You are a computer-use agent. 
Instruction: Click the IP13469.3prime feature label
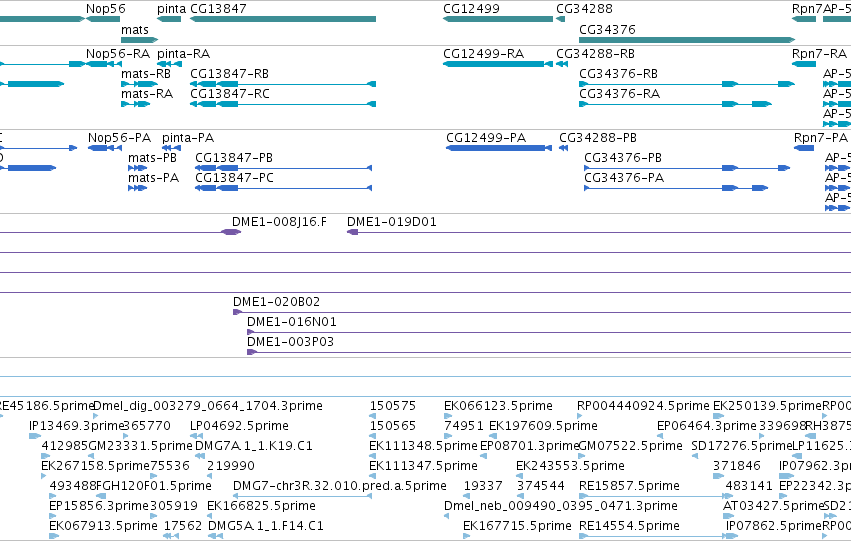pyautogui.click(x=75, y=426)
